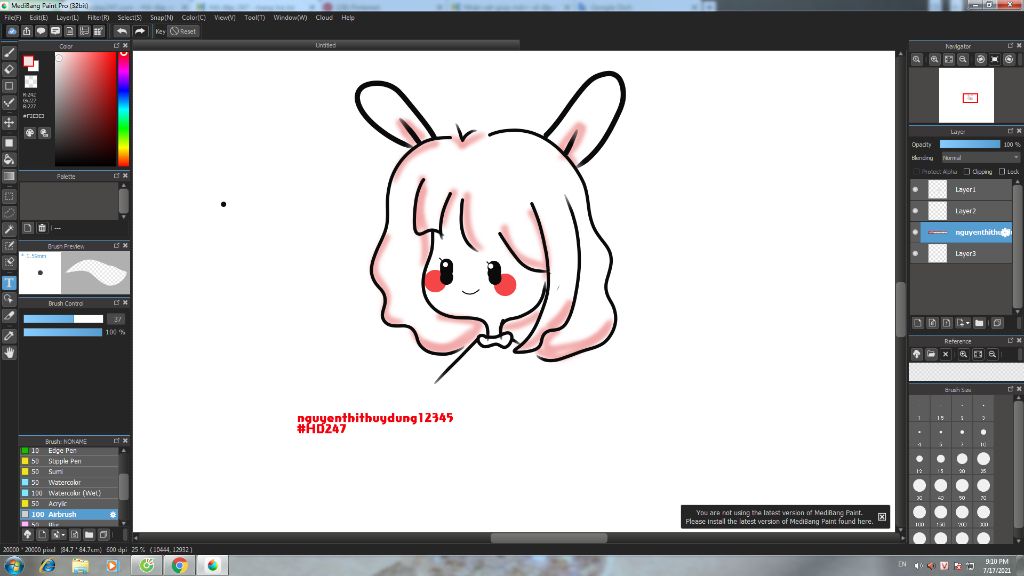Select the Acrylic brush
Image resolution: width=1024 pixels, height=576 pixels.
(x=69, y=504)
